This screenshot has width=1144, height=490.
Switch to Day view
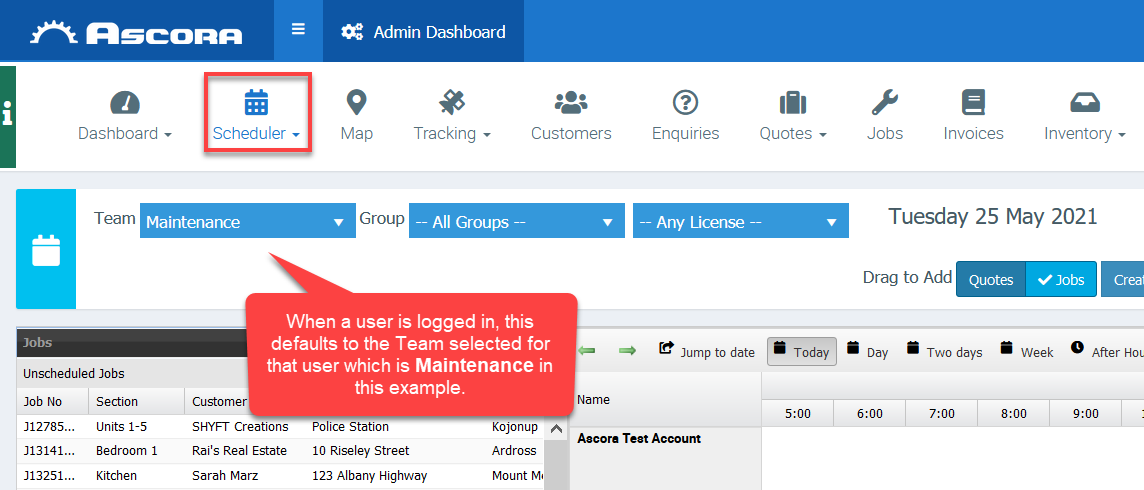click(867, 351)
